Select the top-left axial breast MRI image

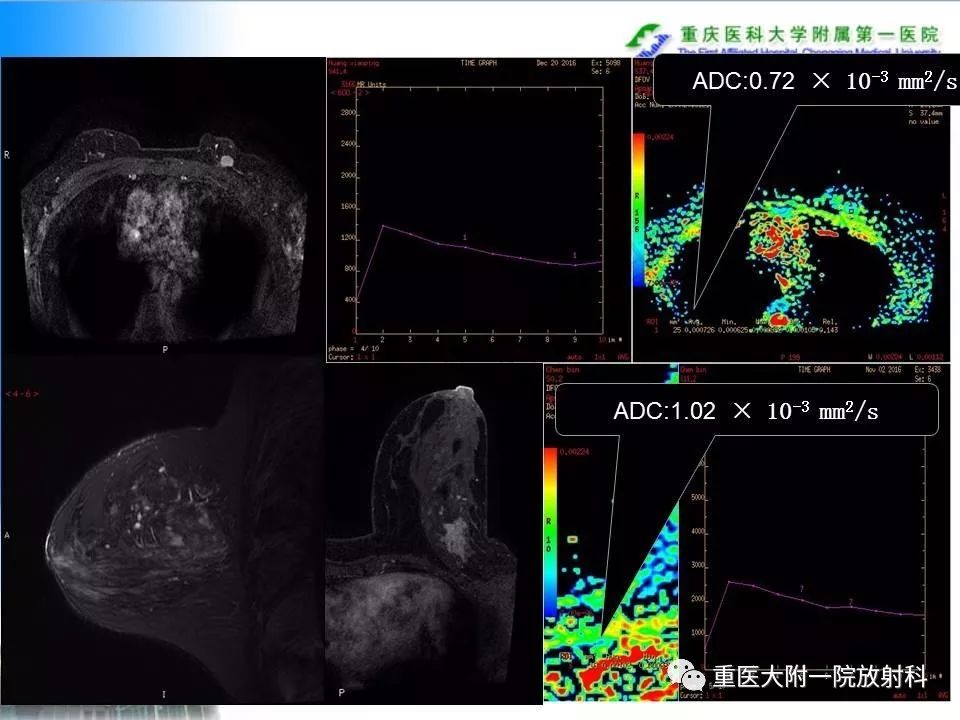[x=163, y=206]
